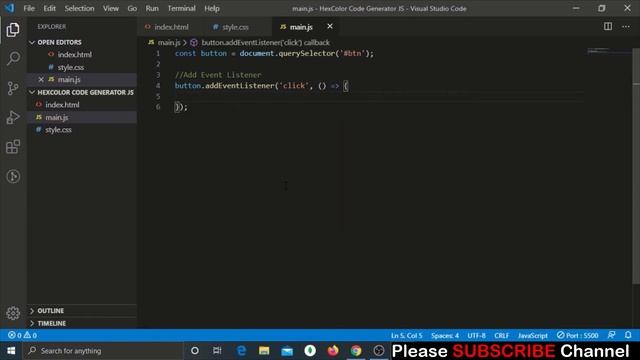This screenshot has width=640, height=360.
Task: Collapse HexColor Code Generator JS folder
Action: coord(82,93)
